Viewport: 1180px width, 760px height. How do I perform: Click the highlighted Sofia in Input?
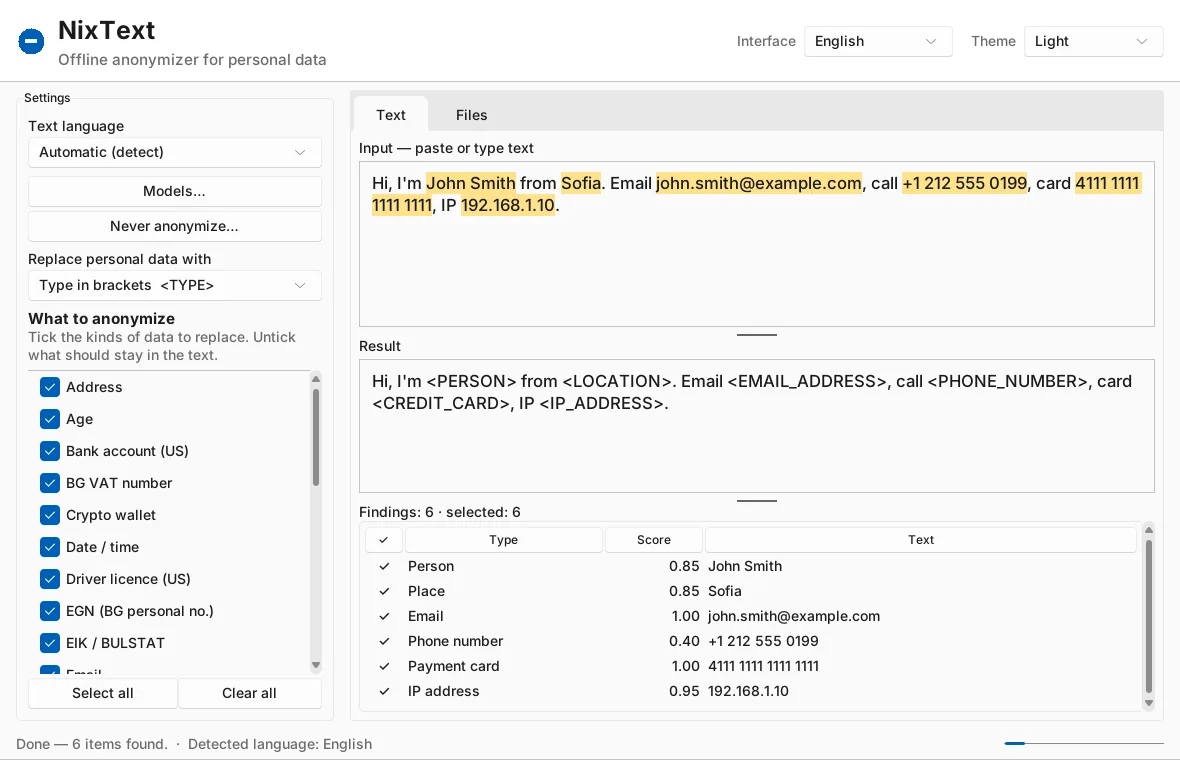tap(581, 183)
